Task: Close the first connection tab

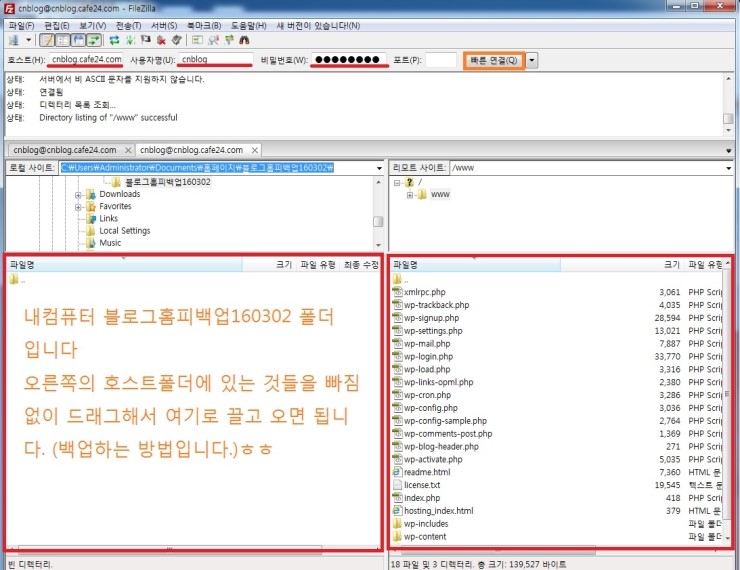Action: pyautogui.click(x=128, y=151)
